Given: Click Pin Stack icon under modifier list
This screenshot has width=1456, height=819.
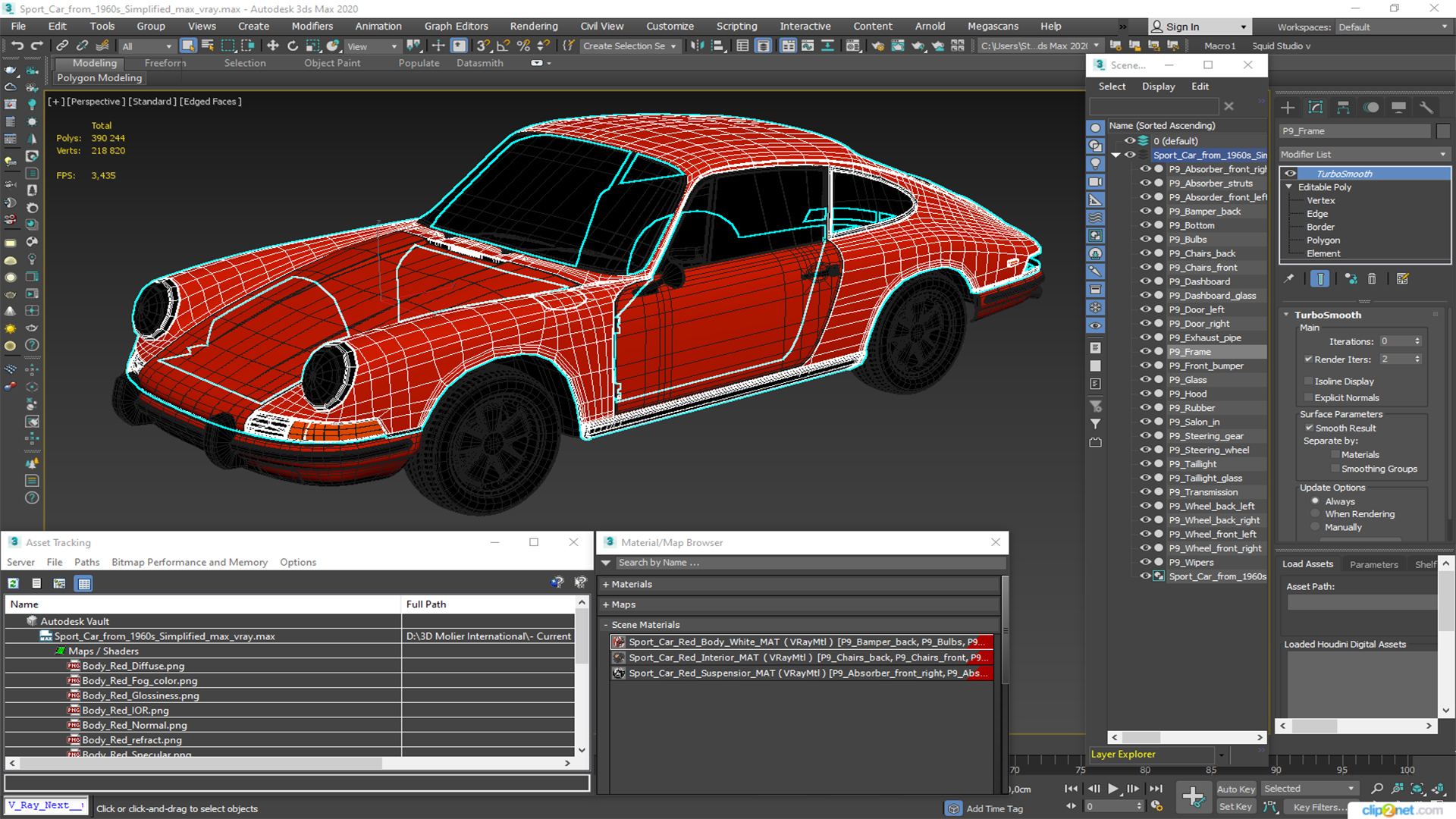Looking at the screenshot, I should (x=1288, y=279).
